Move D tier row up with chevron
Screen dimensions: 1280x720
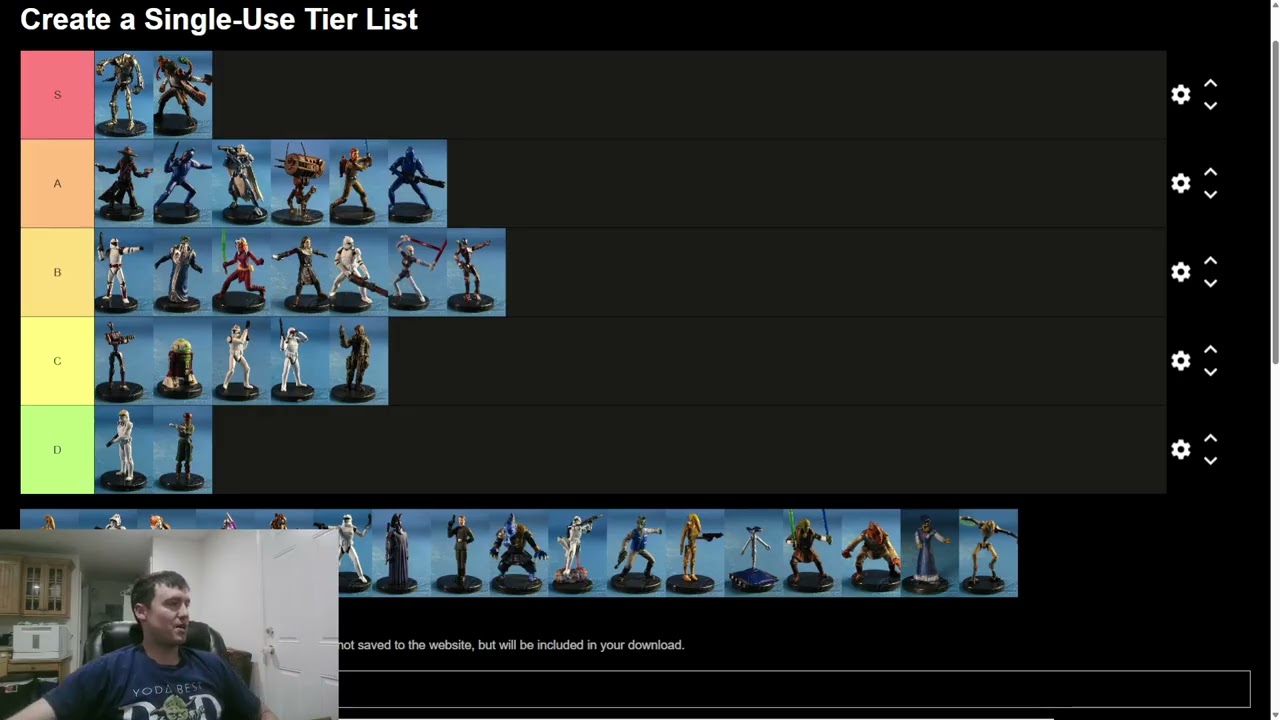tap(1210, 438)
